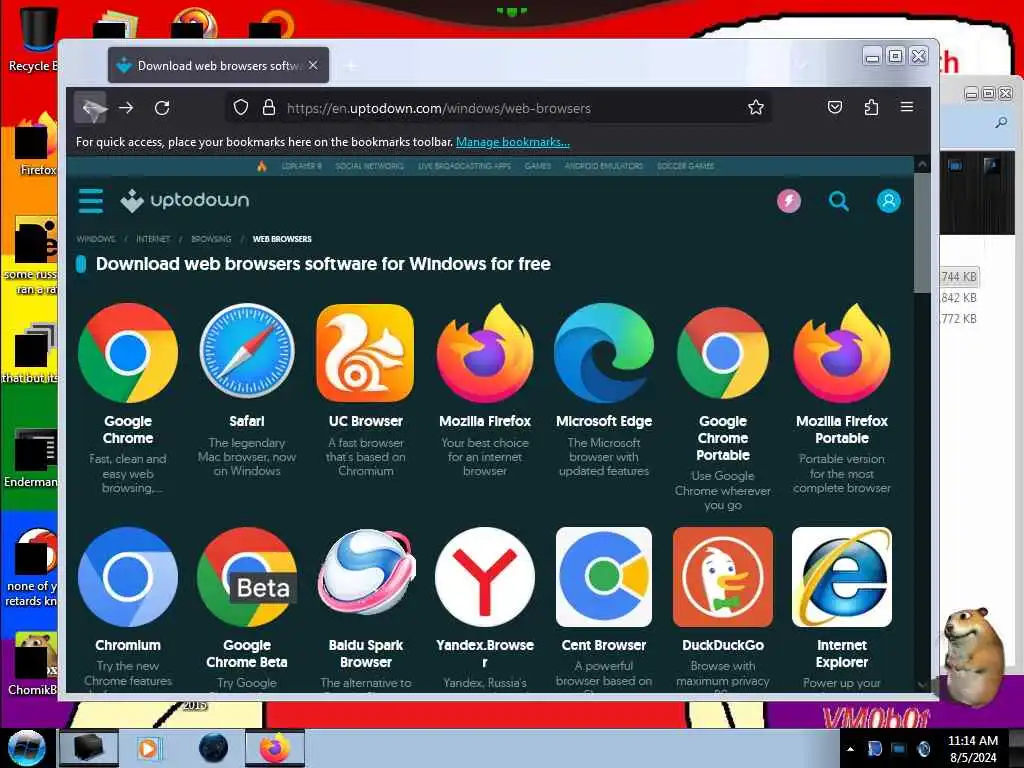
Task: Open the Mozilla Firefox Portable icon
Action: coord(842,353)
